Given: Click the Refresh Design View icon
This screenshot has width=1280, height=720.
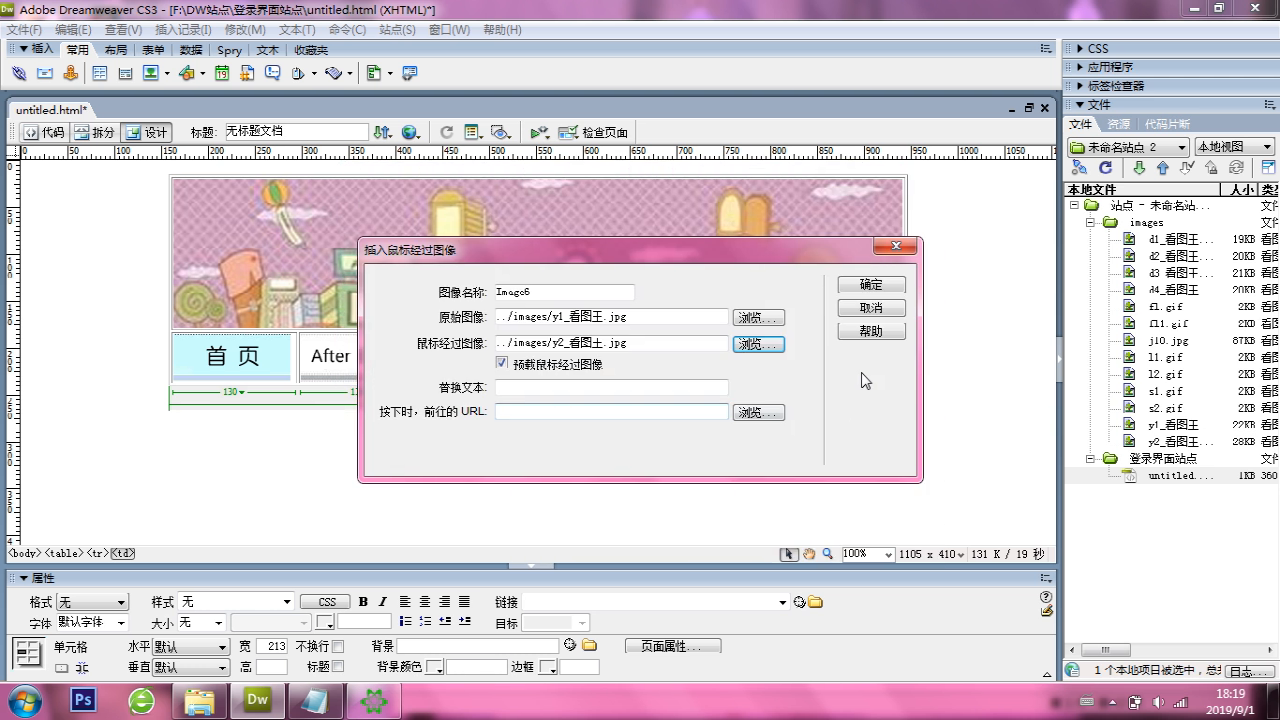Looking at the screenshot, I should [x=446, y=132].
